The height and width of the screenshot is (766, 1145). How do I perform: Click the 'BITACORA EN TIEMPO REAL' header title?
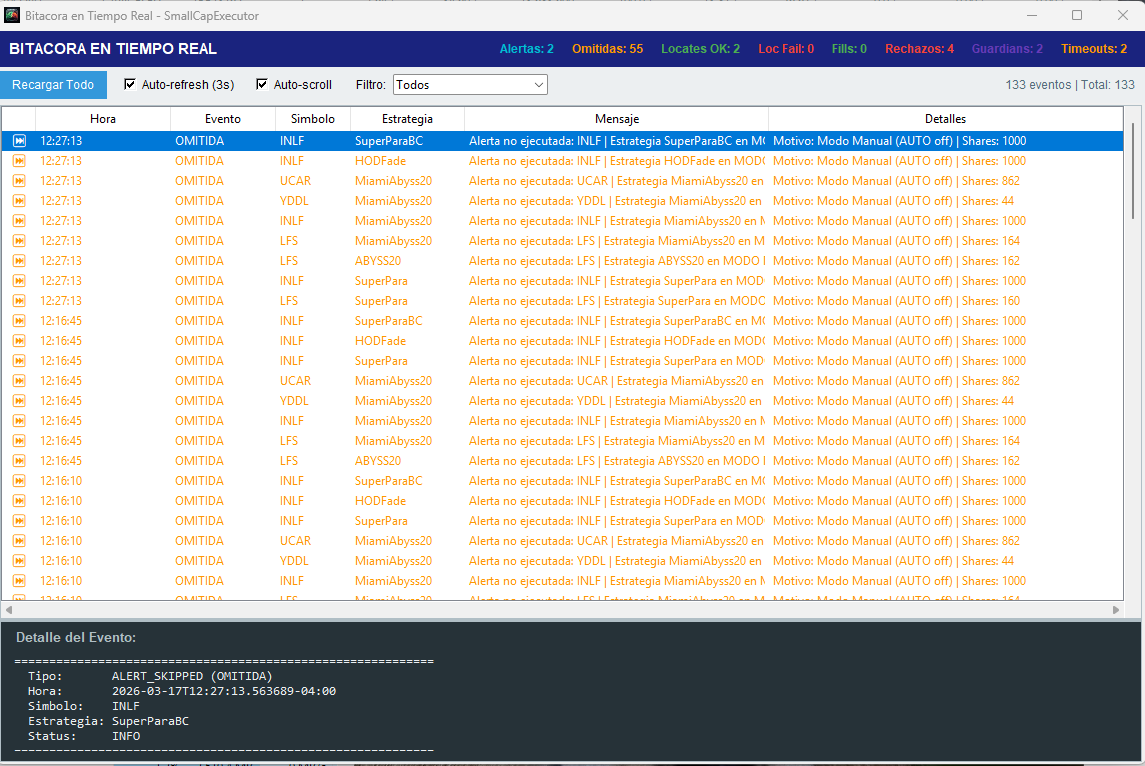pyautogui.click(x=112, y=49)
